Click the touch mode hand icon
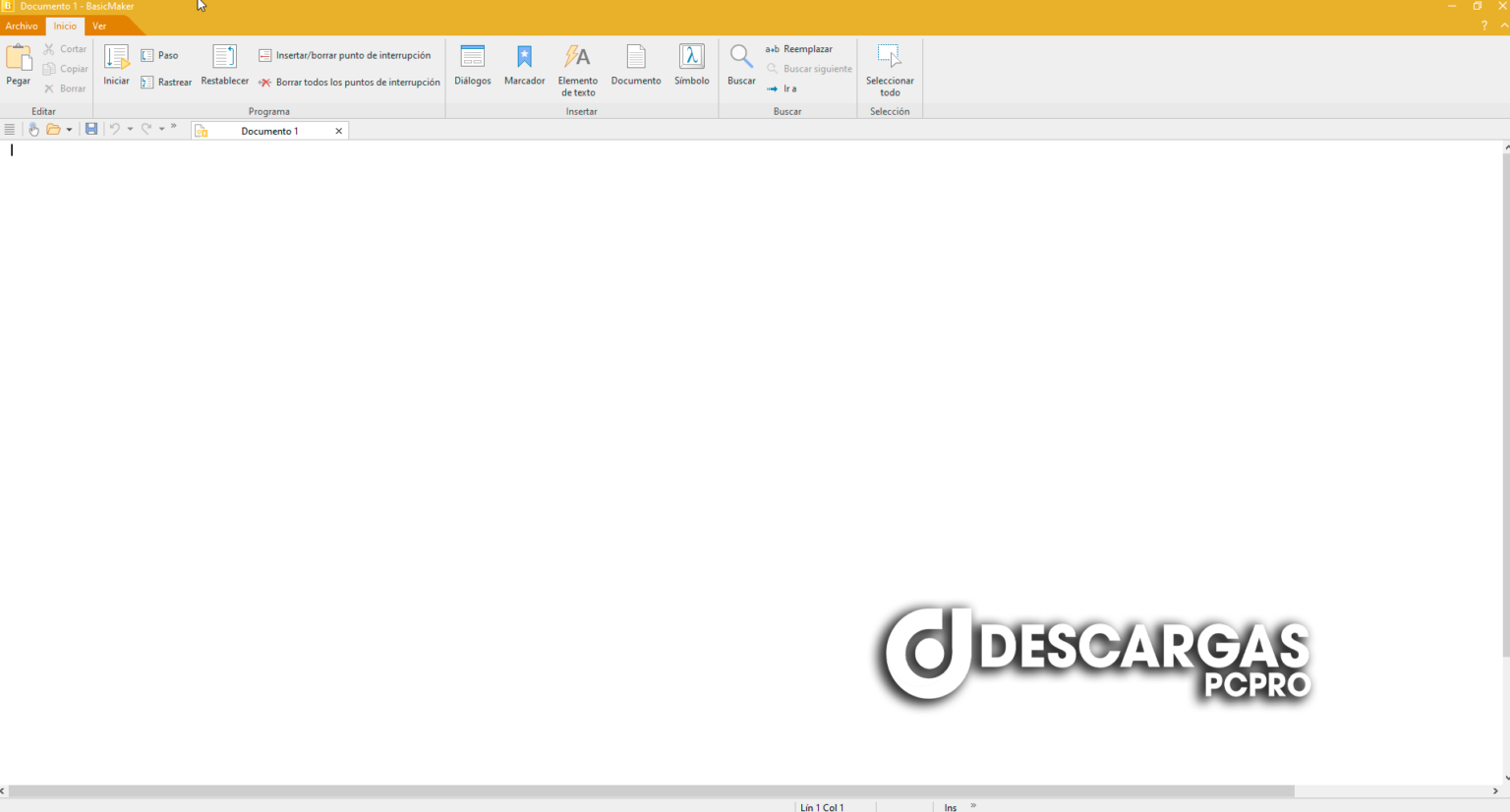This screenshot has height=812, width=1510. pos(33,130)
